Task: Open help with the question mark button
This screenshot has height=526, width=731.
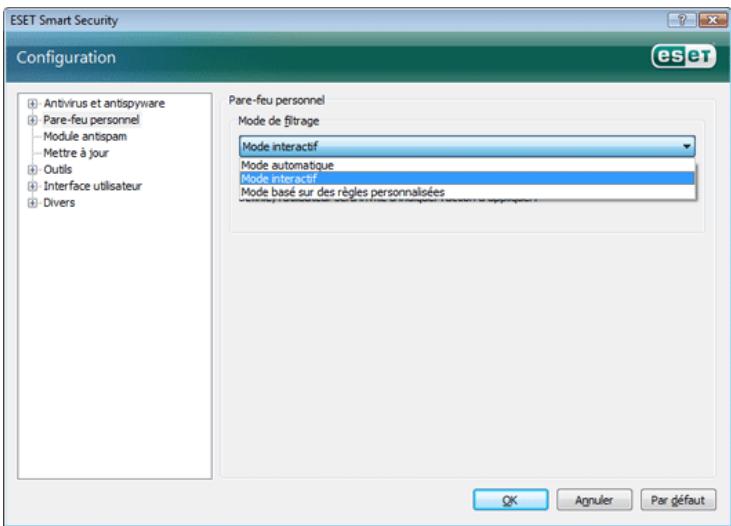Action: [682, 20]
